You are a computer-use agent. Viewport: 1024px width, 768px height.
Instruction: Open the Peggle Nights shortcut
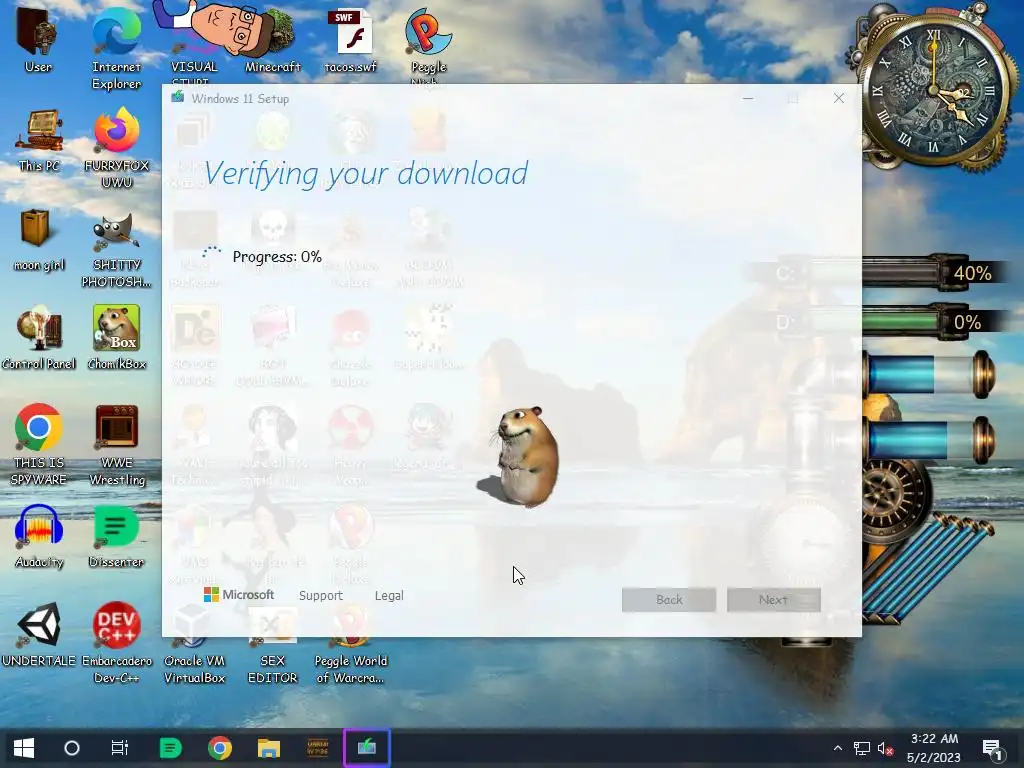[x=428, y=42]
